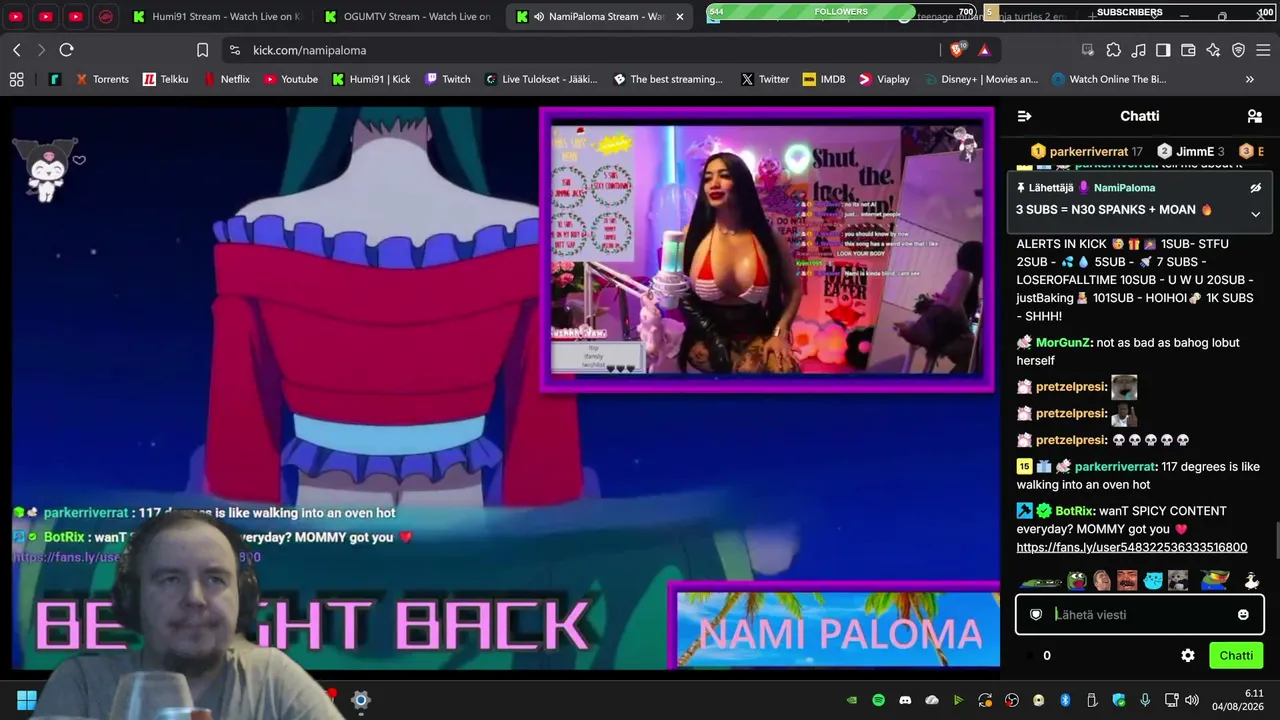Viewport: 1280px width, 720px height.
Task: View site information icon in address bar
Action: [x=234, y=50]
